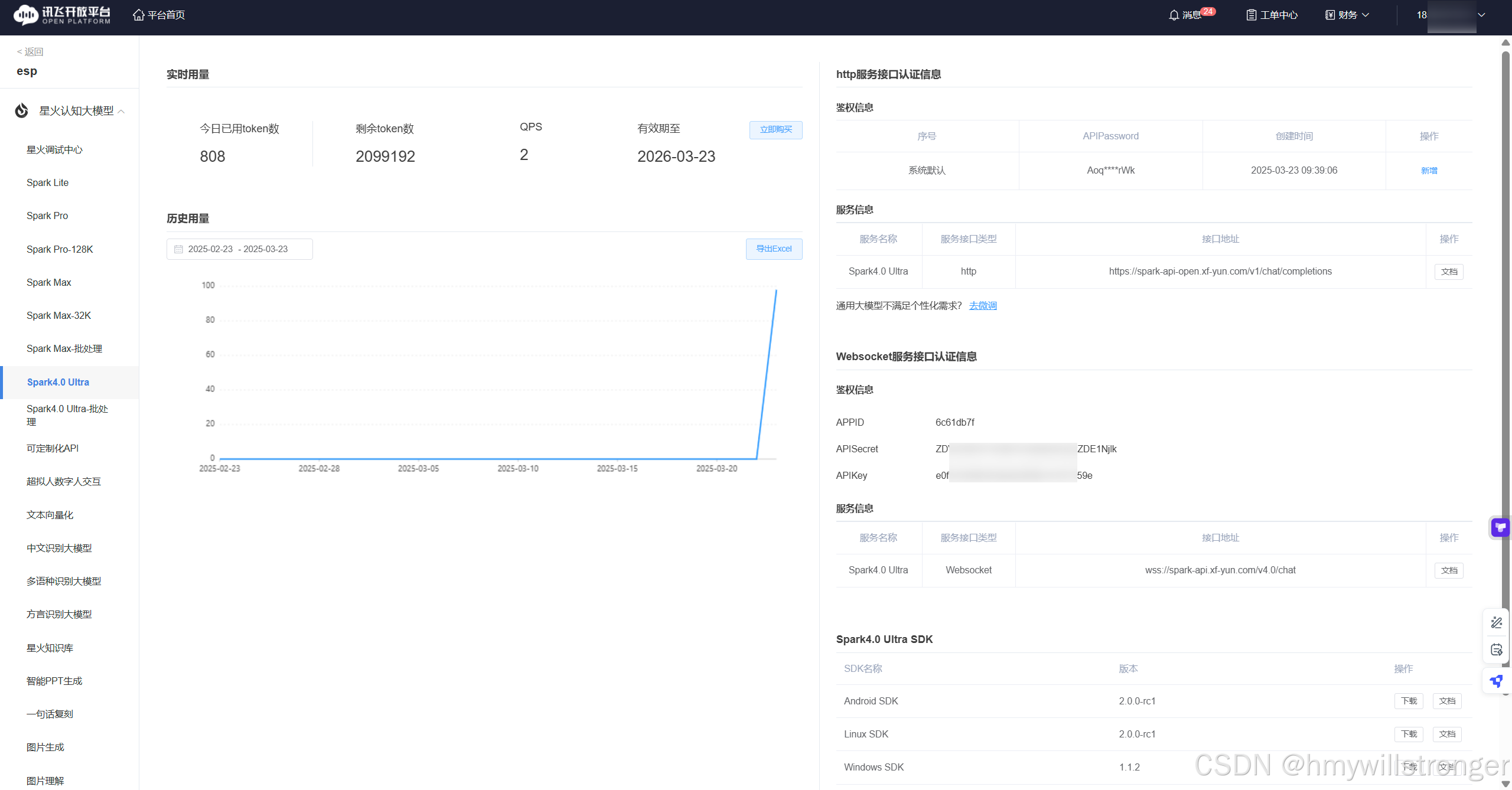Open 星火调试中心 in the sidebar

pyautogui.click(x=54, y=149)
